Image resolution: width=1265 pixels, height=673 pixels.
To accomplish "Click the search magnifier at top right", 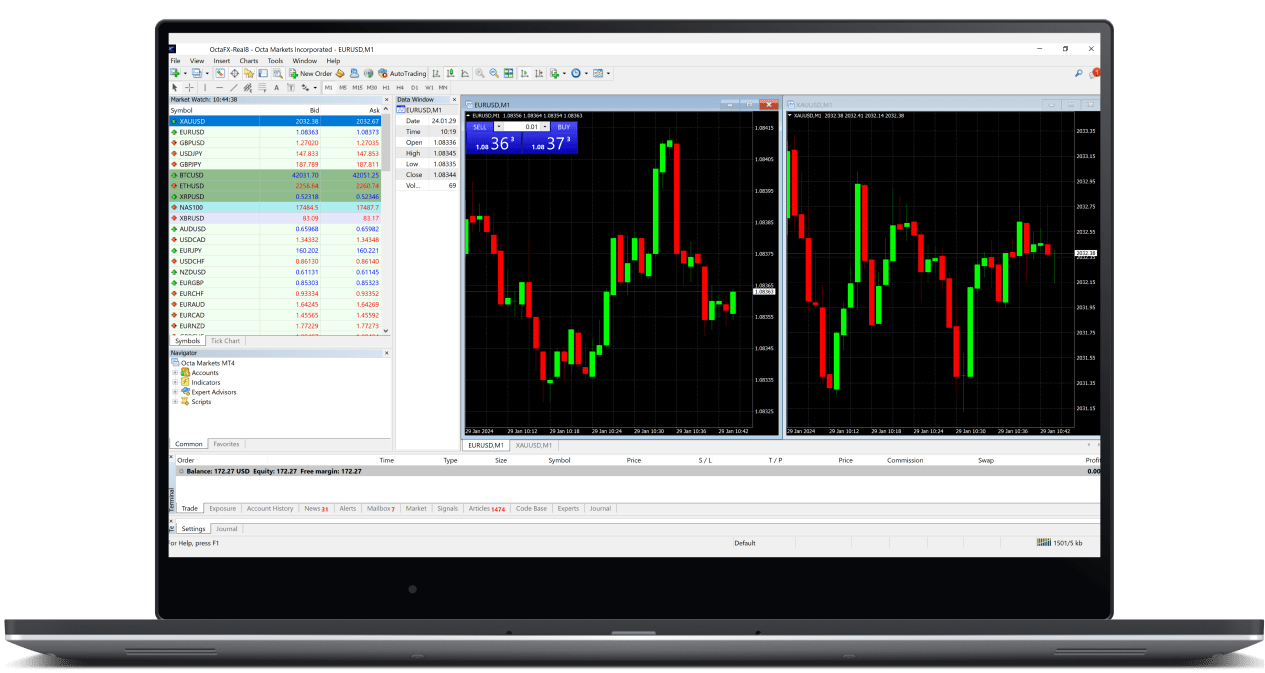I will [1079, 73].
